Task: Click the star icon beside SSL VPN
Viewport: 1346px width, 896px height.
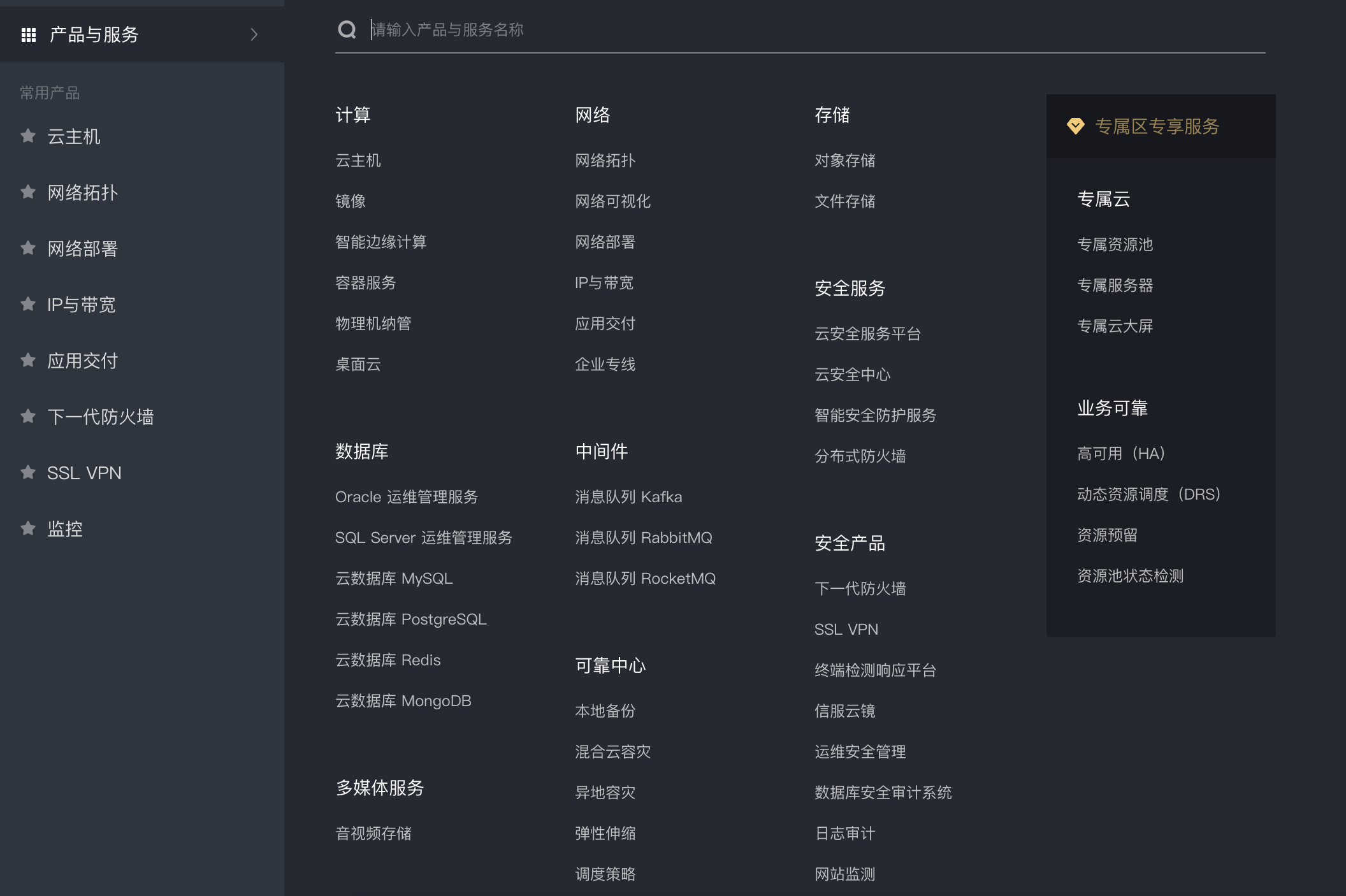Action: click(x=27, y=472)
